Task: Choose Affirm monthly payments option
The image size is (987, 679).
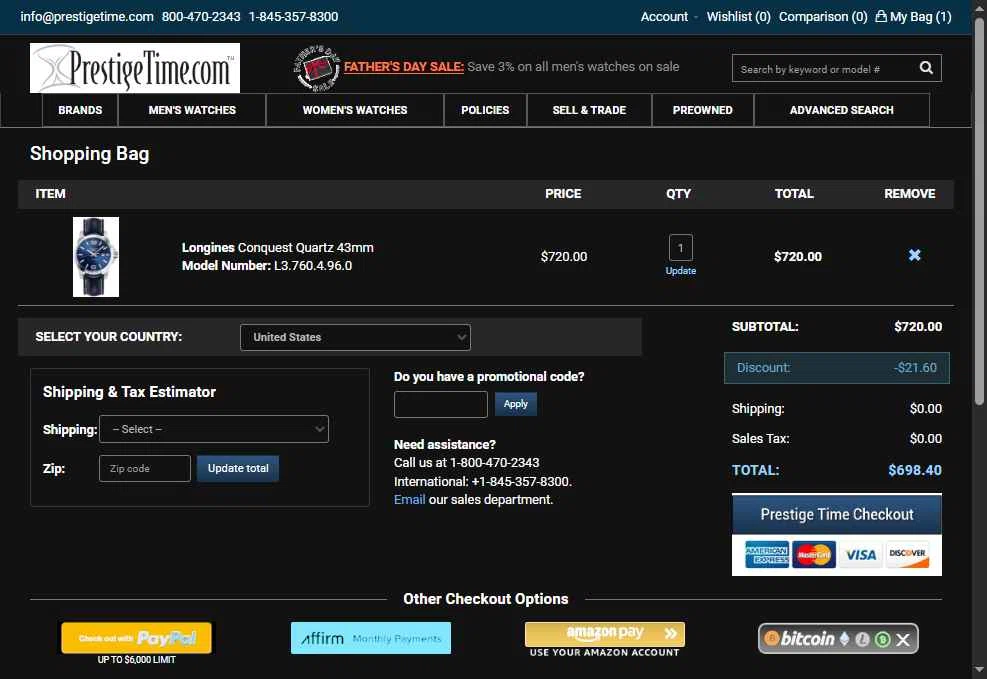Action: point(371,638)
